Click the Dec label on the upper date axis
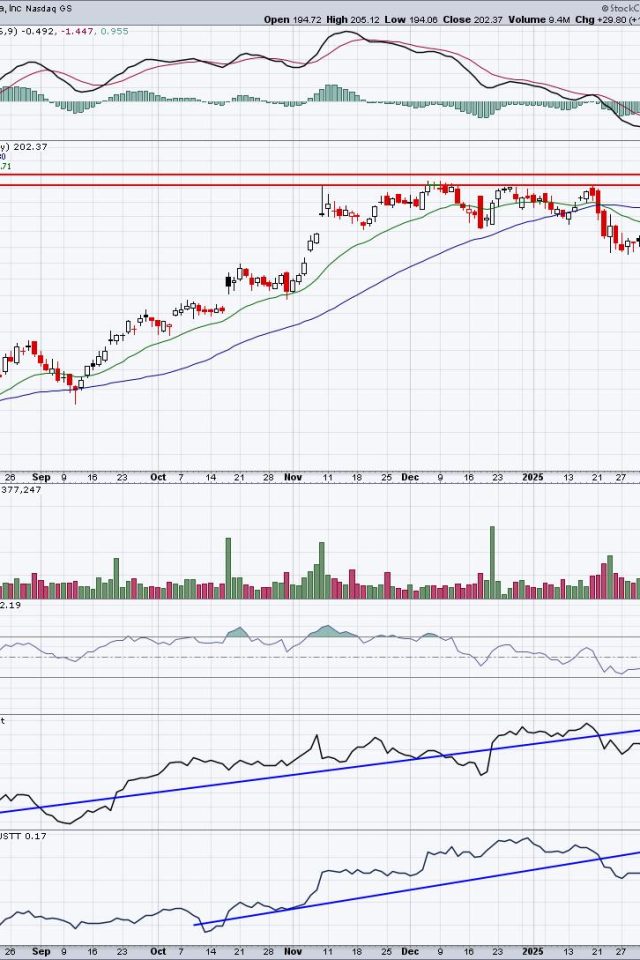Viewport: 640px width, 960px height. pyautogui.click(x=410, y=477)
